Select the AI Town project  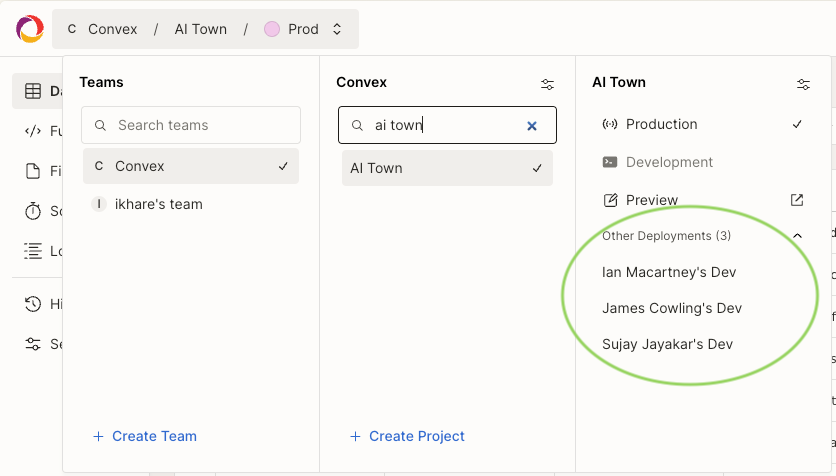447,168
